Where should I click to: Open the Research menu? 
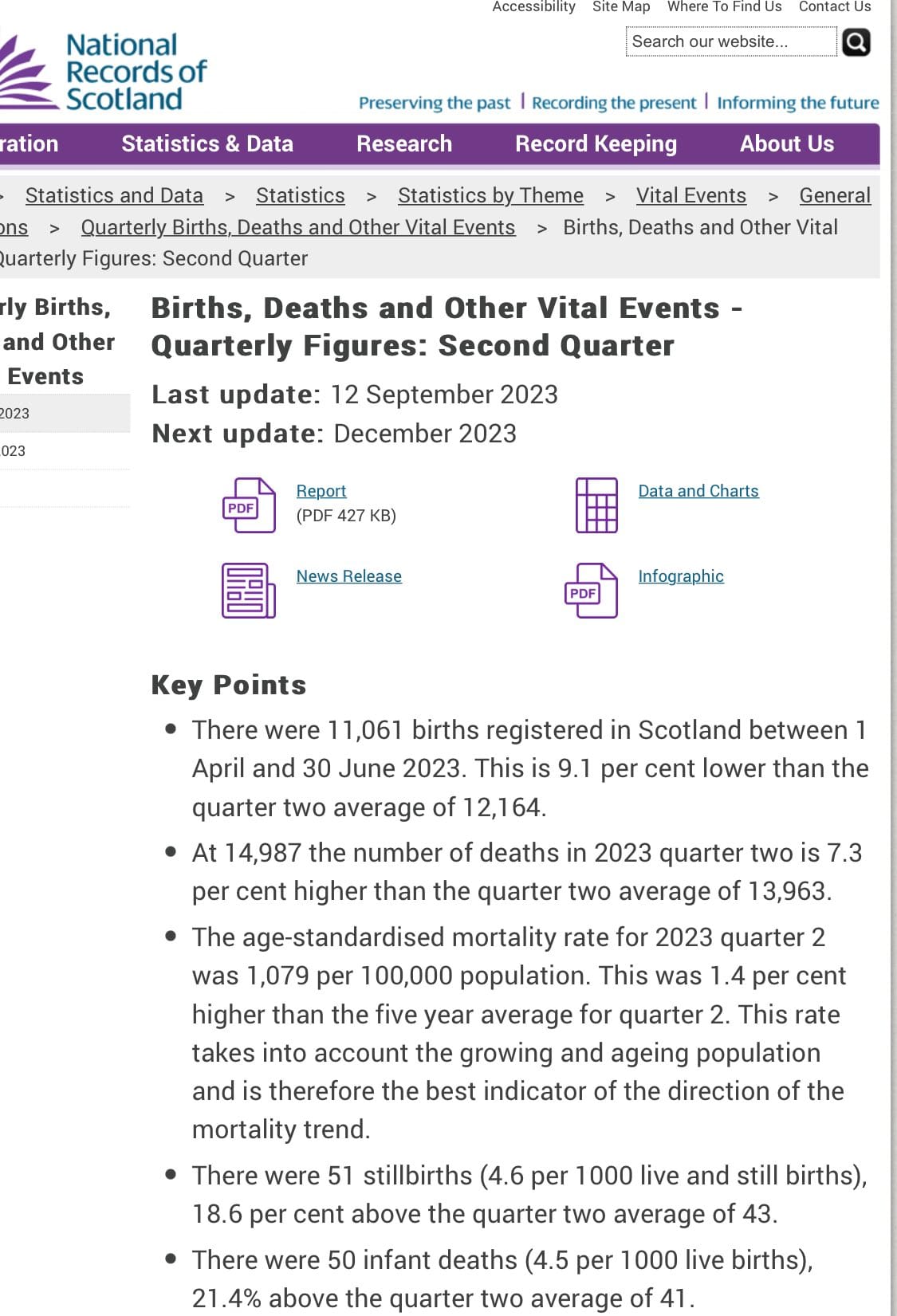coord(404,144)
